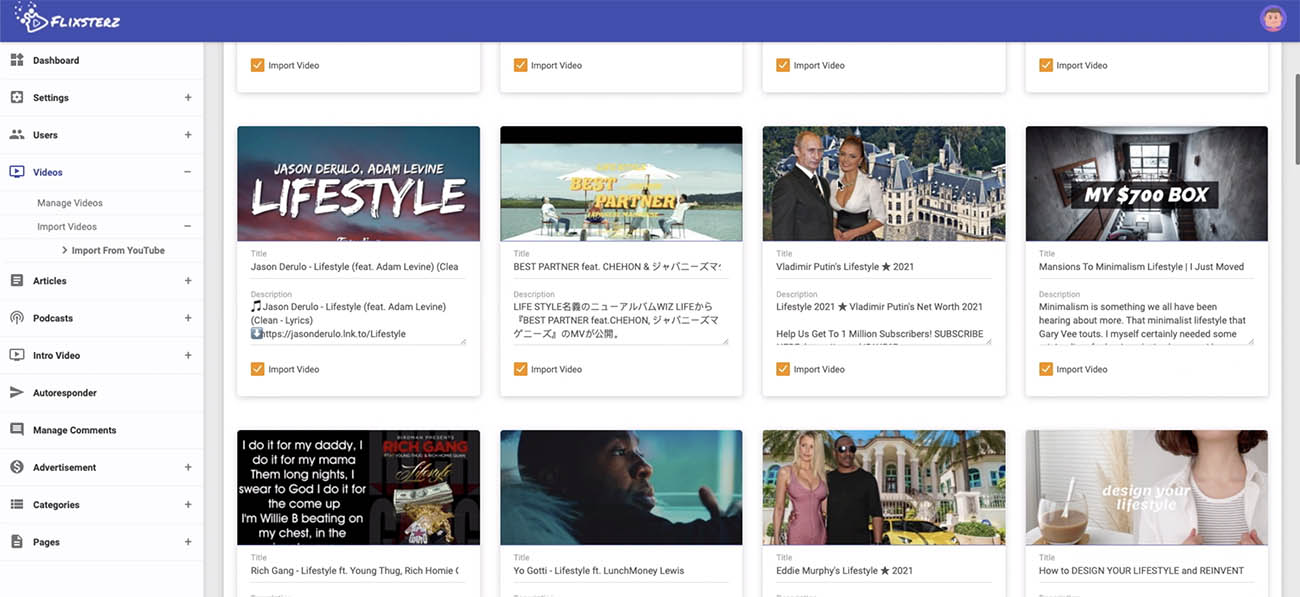
Task: Click the Intro Video icon
Action: pos(17,355)
